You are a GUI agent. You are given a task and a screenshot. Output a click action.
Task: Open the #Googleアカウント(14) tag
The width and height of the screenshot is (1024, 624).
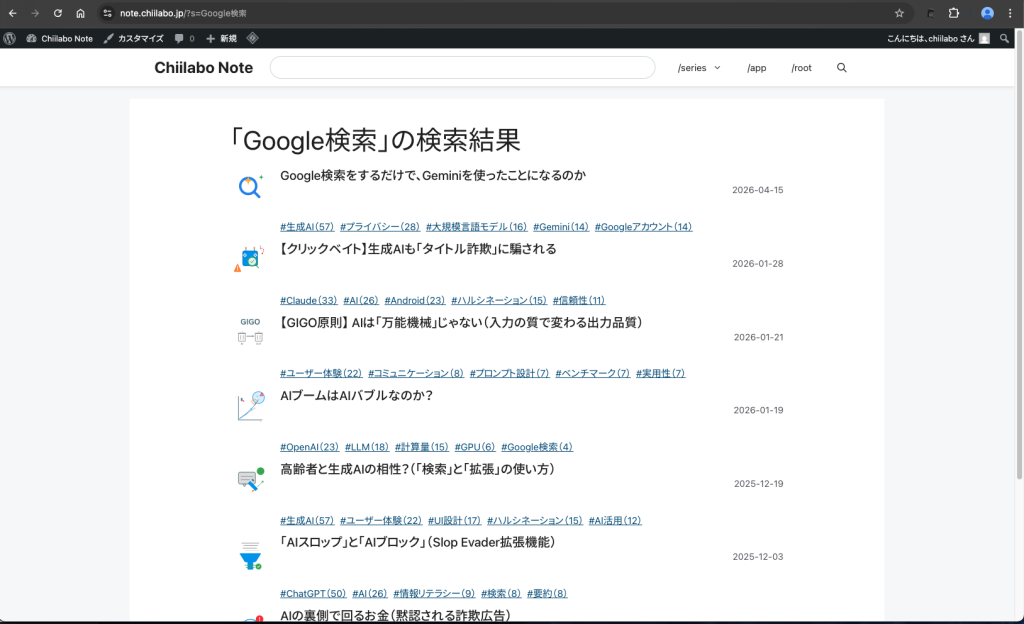(x=643, y=227)
